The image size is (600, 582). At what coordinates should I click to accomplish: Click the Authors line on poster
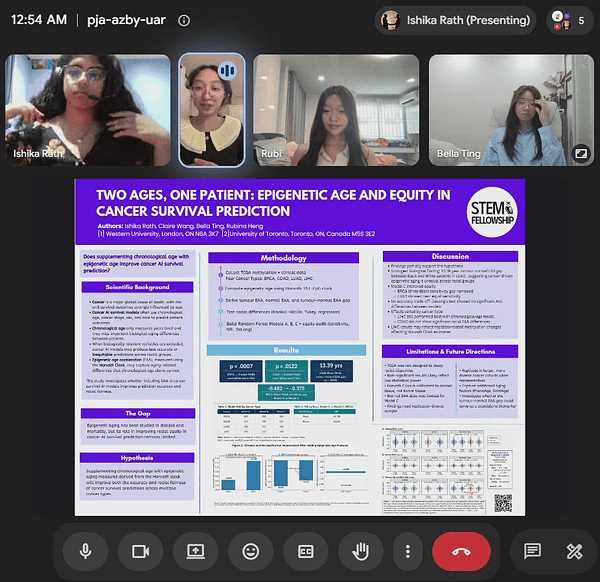click(180, 226)
